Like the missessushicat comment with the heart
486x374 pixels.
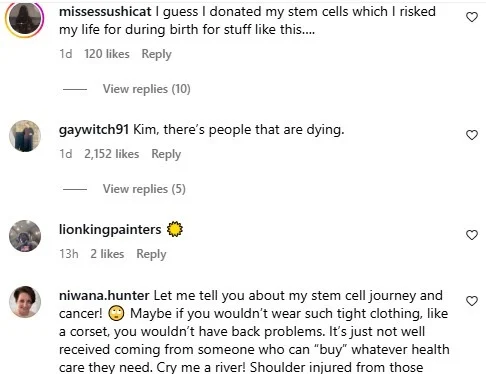click(472, 17)
